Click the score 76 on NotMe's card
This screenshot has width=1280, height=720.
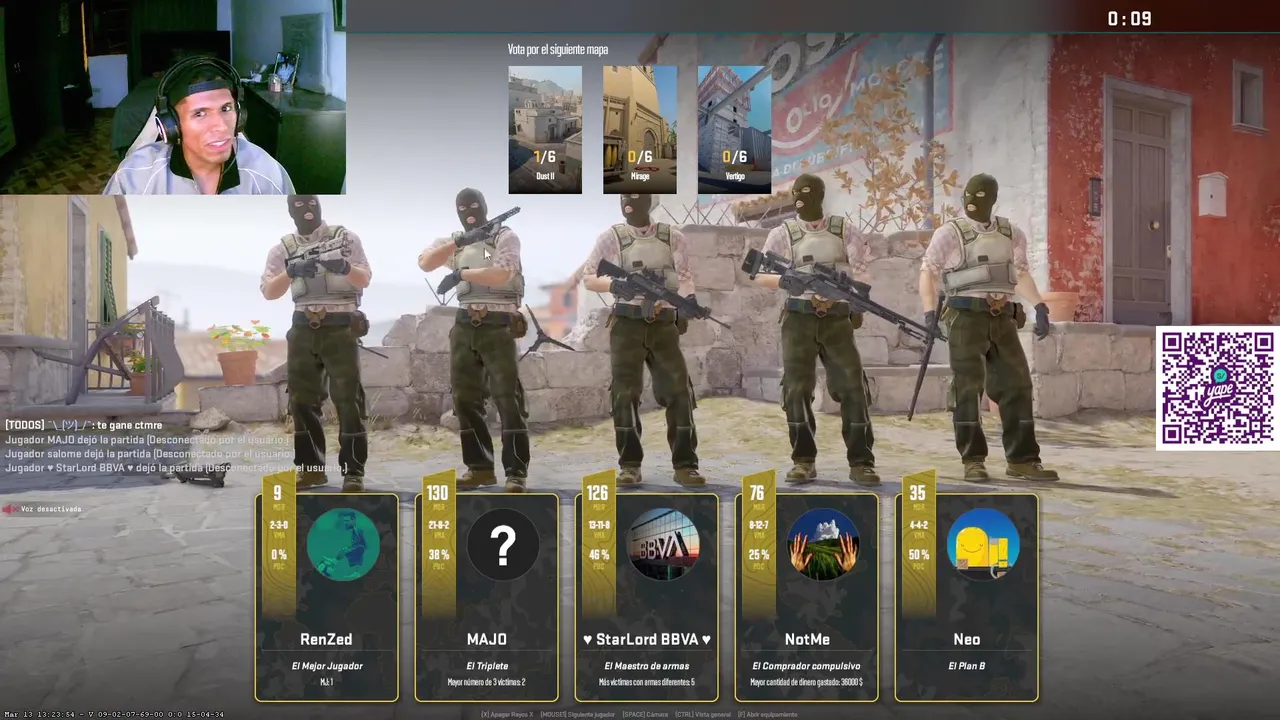[757, 493]
